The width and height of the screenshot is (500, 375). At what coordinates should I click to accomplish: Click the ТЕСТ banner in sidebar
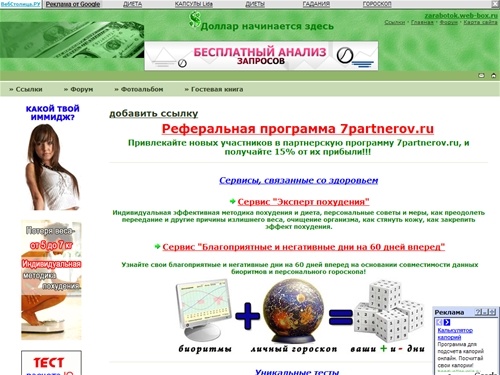[x=51, y=363]
